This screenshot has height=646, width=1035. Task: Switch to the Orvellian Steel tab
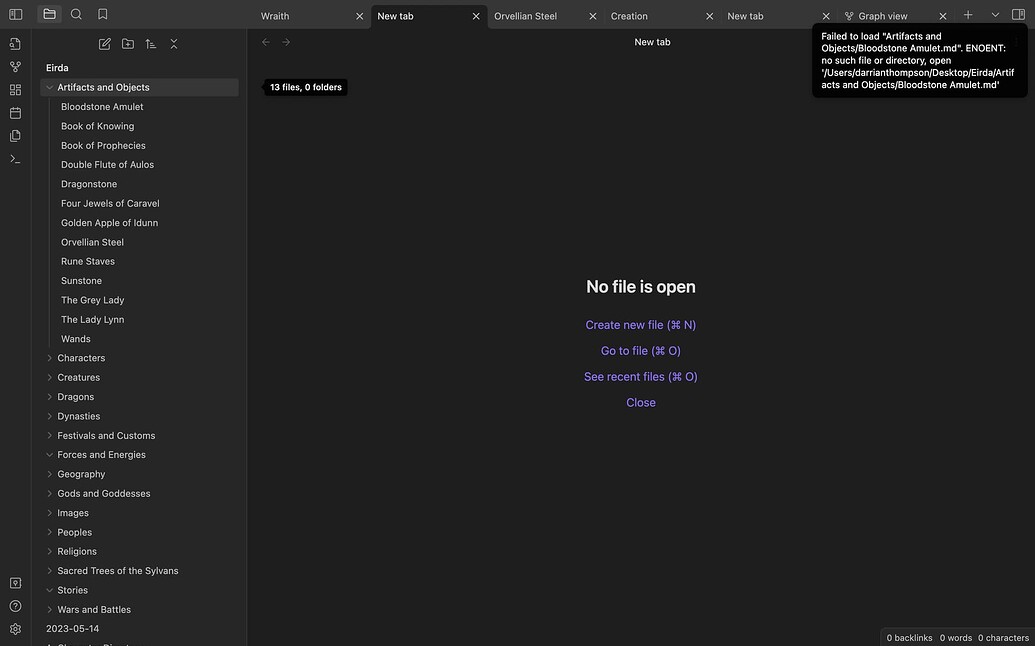coord(526,16)
